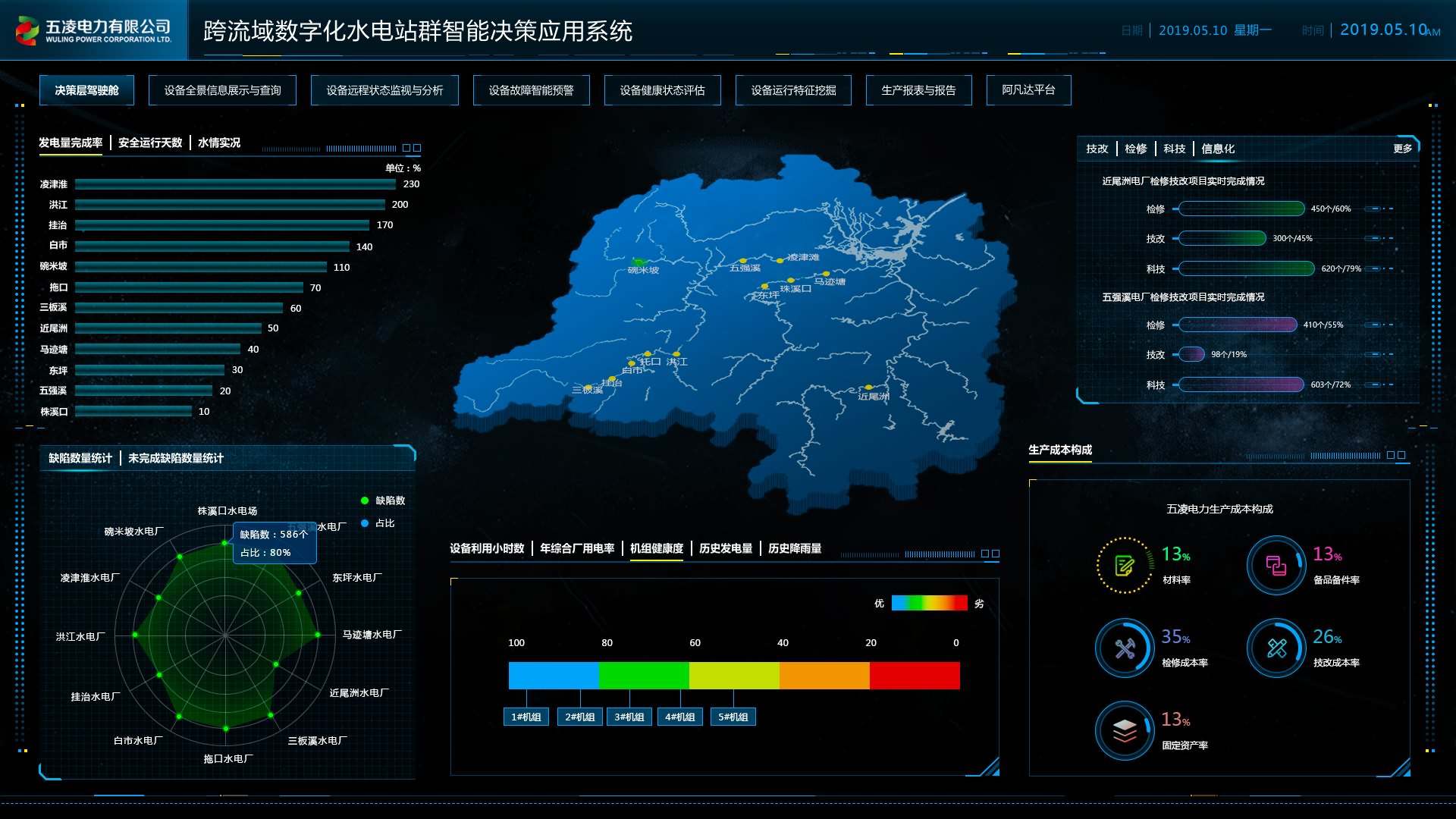
Task: Click the 检修成本率 wrench icon
Action: coord(1125,648)
